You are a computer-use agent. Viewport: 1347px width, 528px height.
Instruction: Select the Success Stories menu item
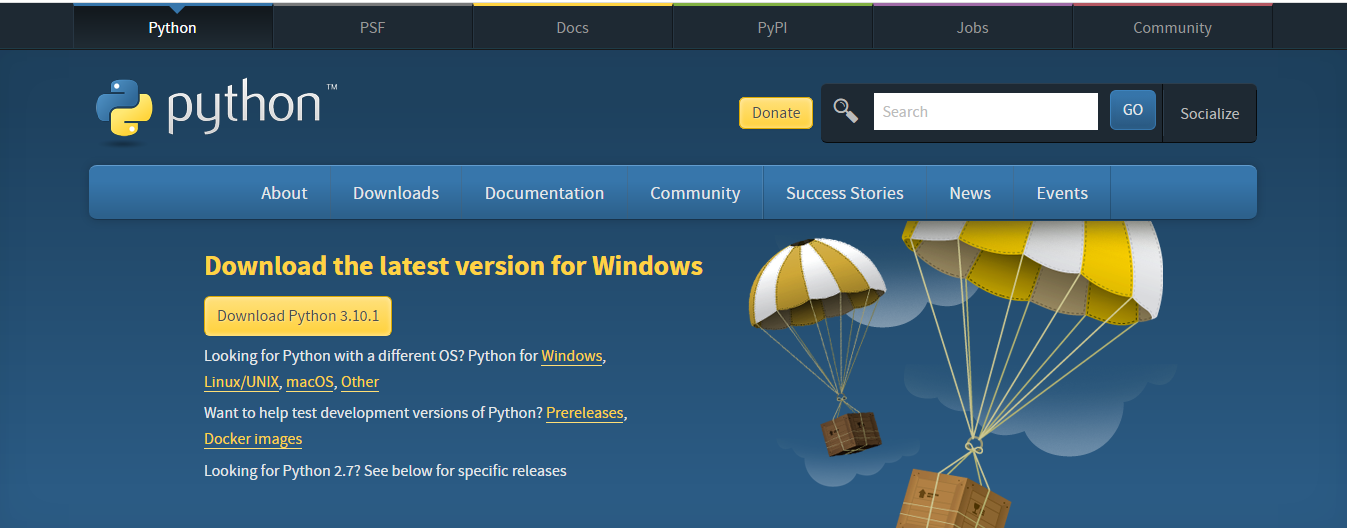point(844,193)
